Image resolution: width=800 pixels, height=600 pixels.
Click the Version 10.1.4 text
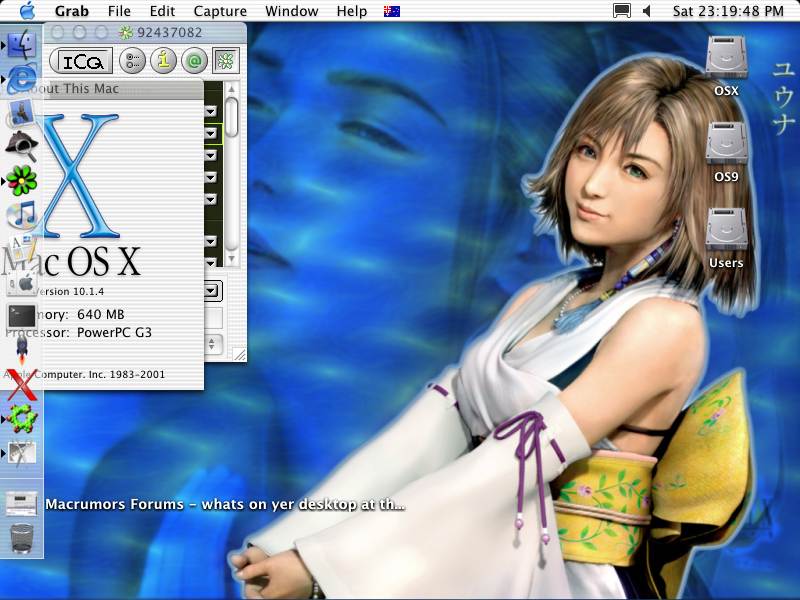pyautogui.click(x=70, y=291)
